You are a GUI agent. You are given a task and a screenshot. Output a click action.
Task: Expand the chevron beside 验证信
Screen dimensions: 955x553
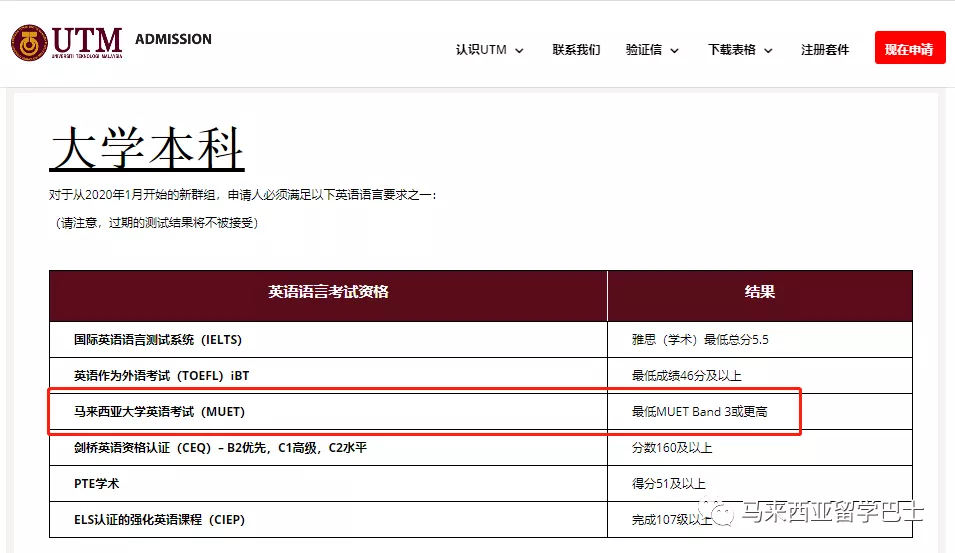675,51
